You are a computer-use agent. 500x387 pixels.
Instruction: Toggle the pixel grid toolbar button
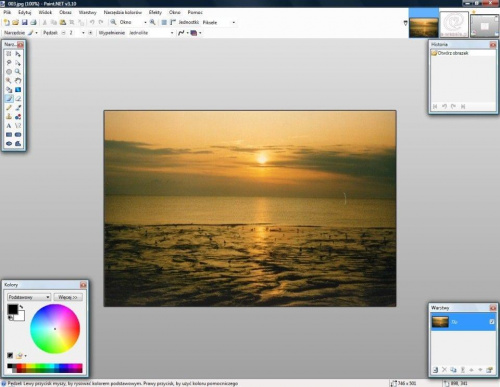tap(164, 22)
